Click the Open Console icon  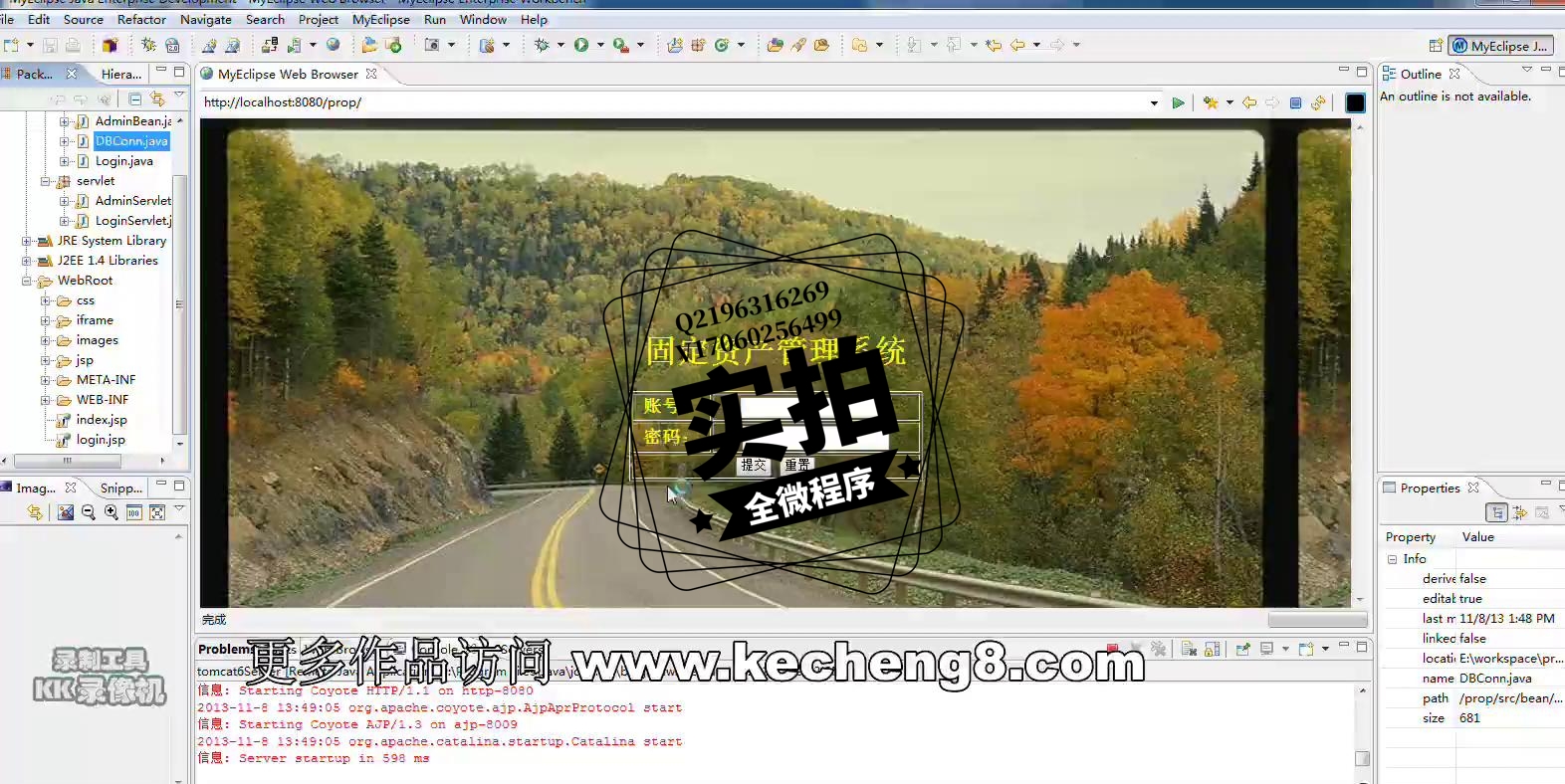[1306, 649]
